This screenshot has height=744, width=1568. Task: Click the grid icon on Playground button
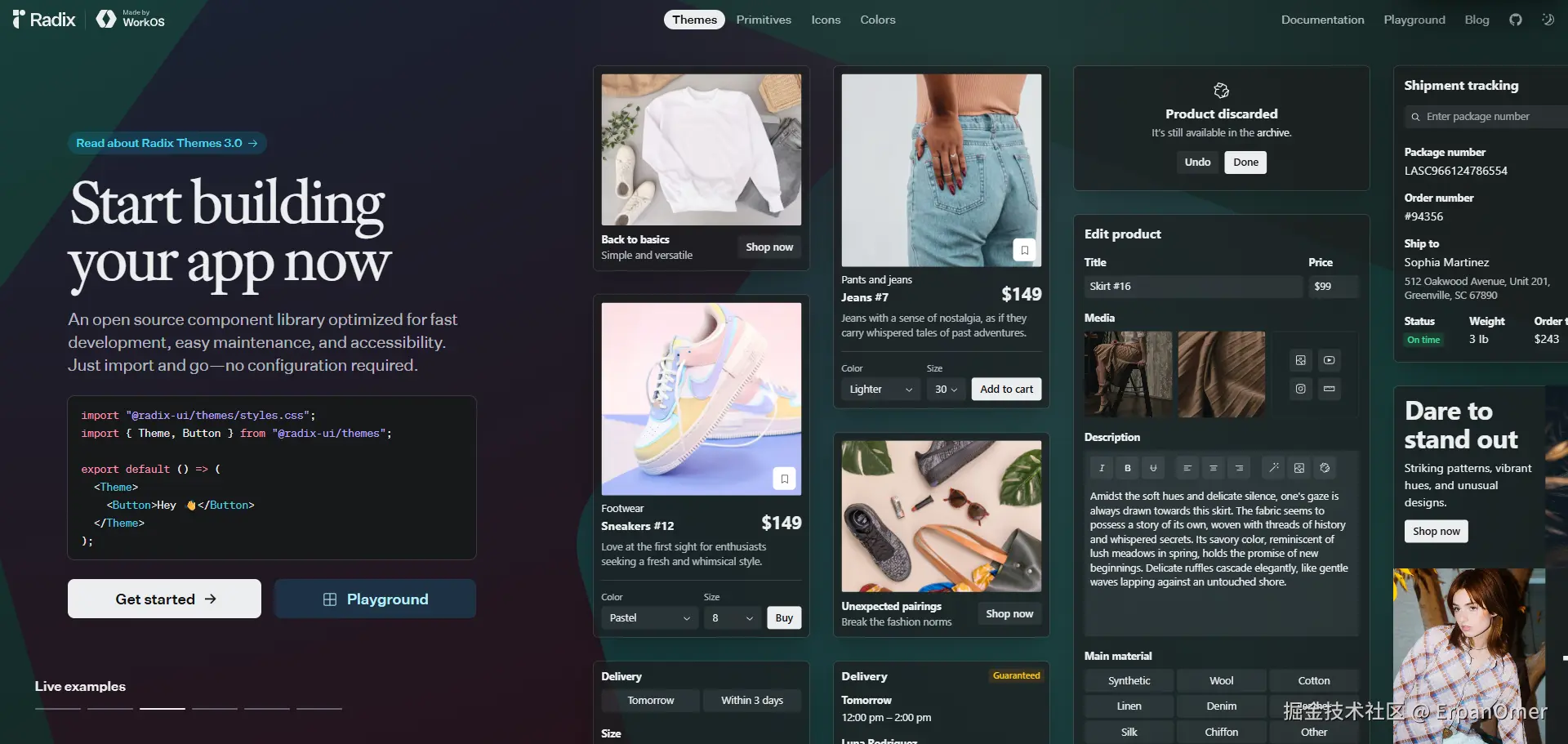tap(330, 599)
